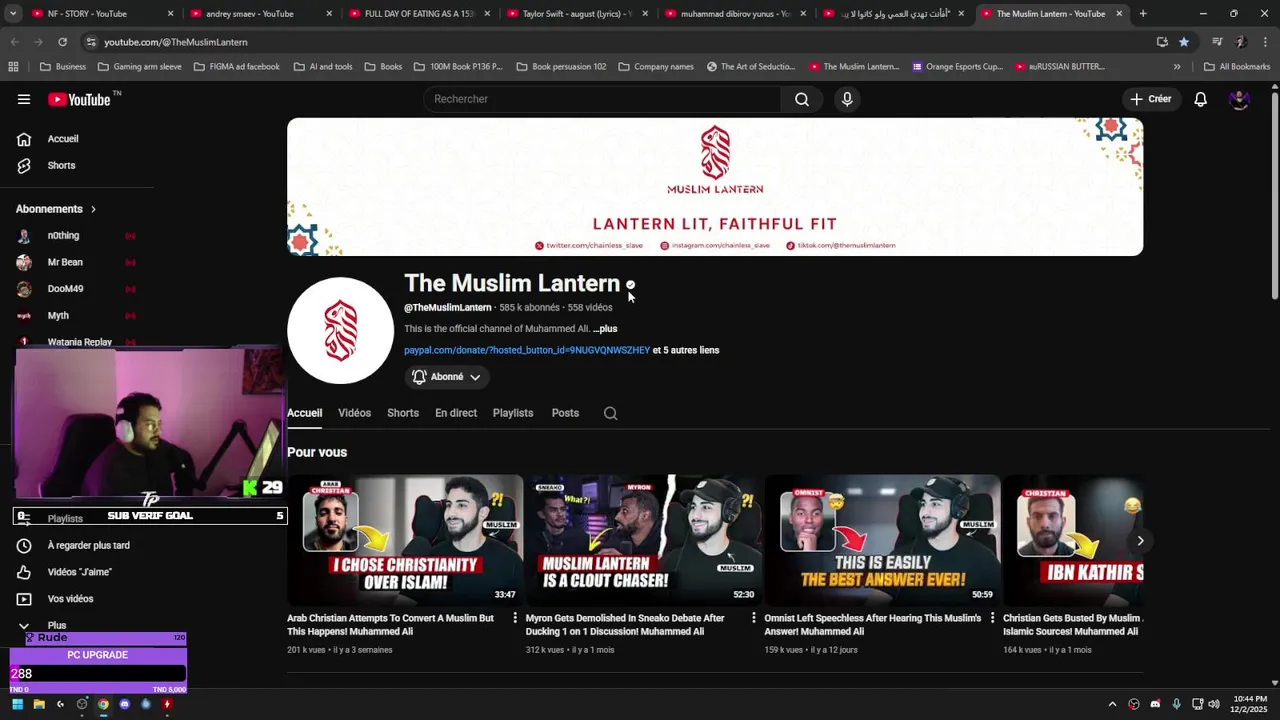The image size is (1280, 720).
Task: Open Discord from taskbar
Action: point(124,704)
